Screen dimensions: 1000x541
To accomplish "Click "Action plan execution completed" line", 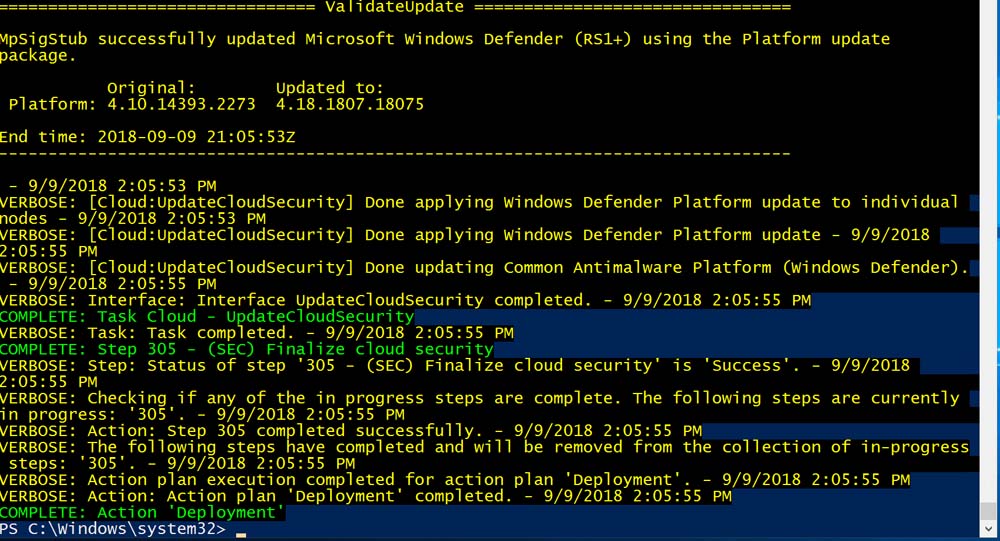I will 455,480.
